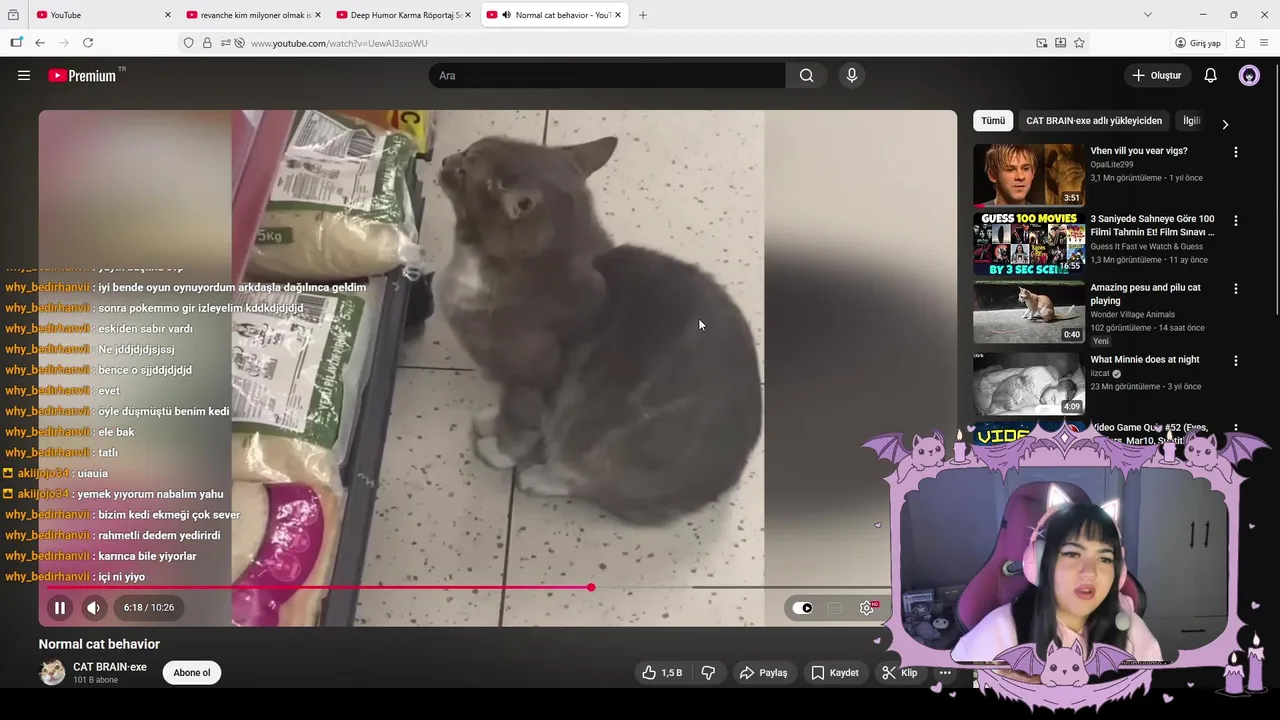The width and height of the screenshot is (1280, 720).
Task: Toggle subtitles button in the player
Action: point(835,607)
